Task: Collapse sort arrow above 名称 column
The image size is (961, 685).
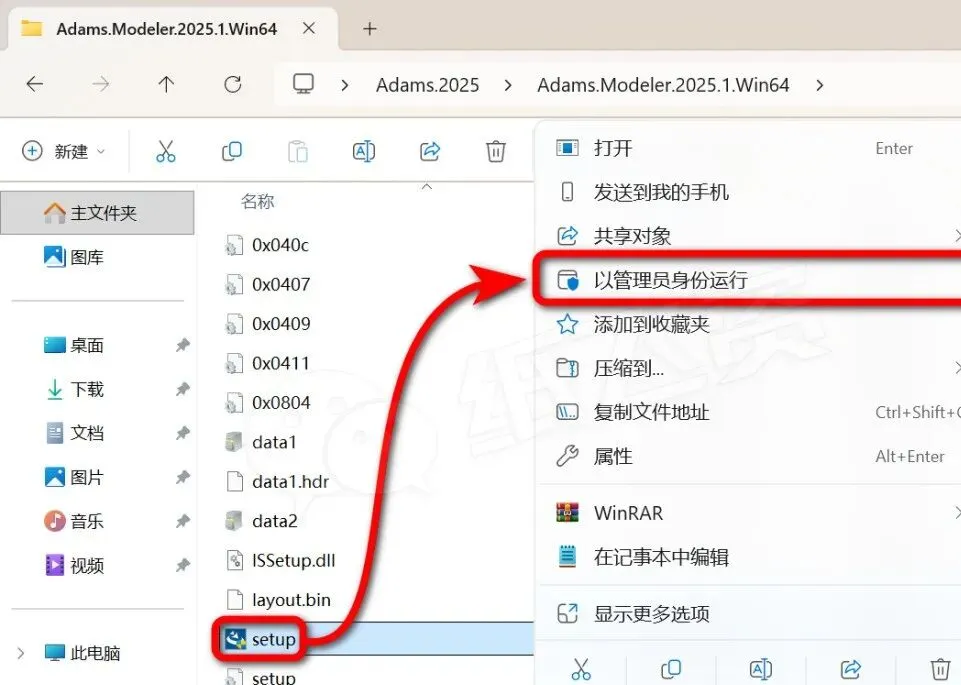Action: pyautogui.click(x=427, y=186)
